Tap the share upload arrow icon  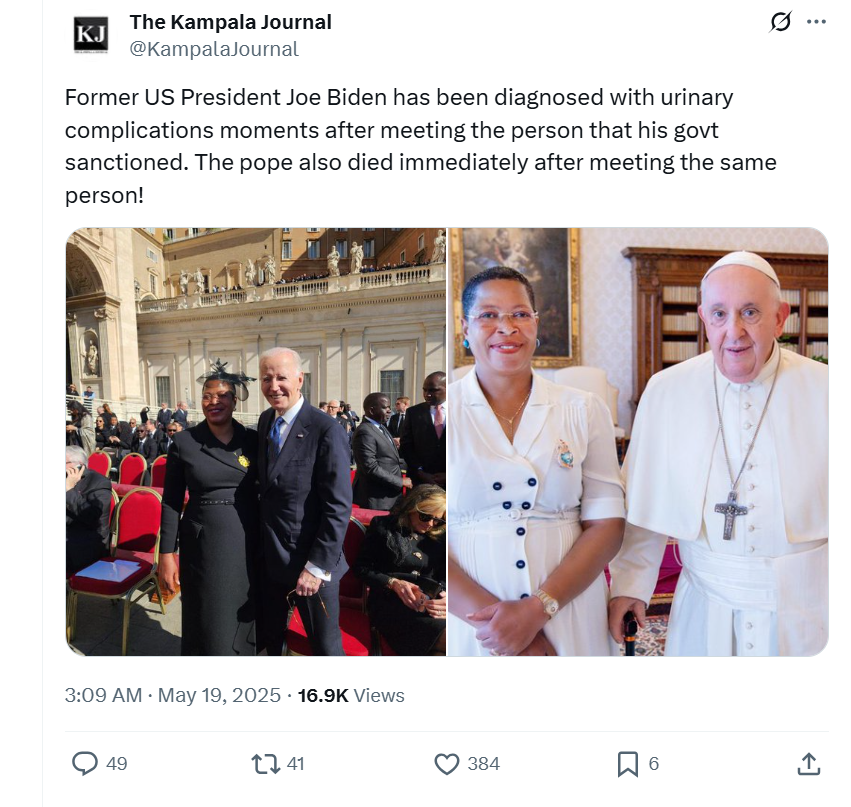coord(808,764)
